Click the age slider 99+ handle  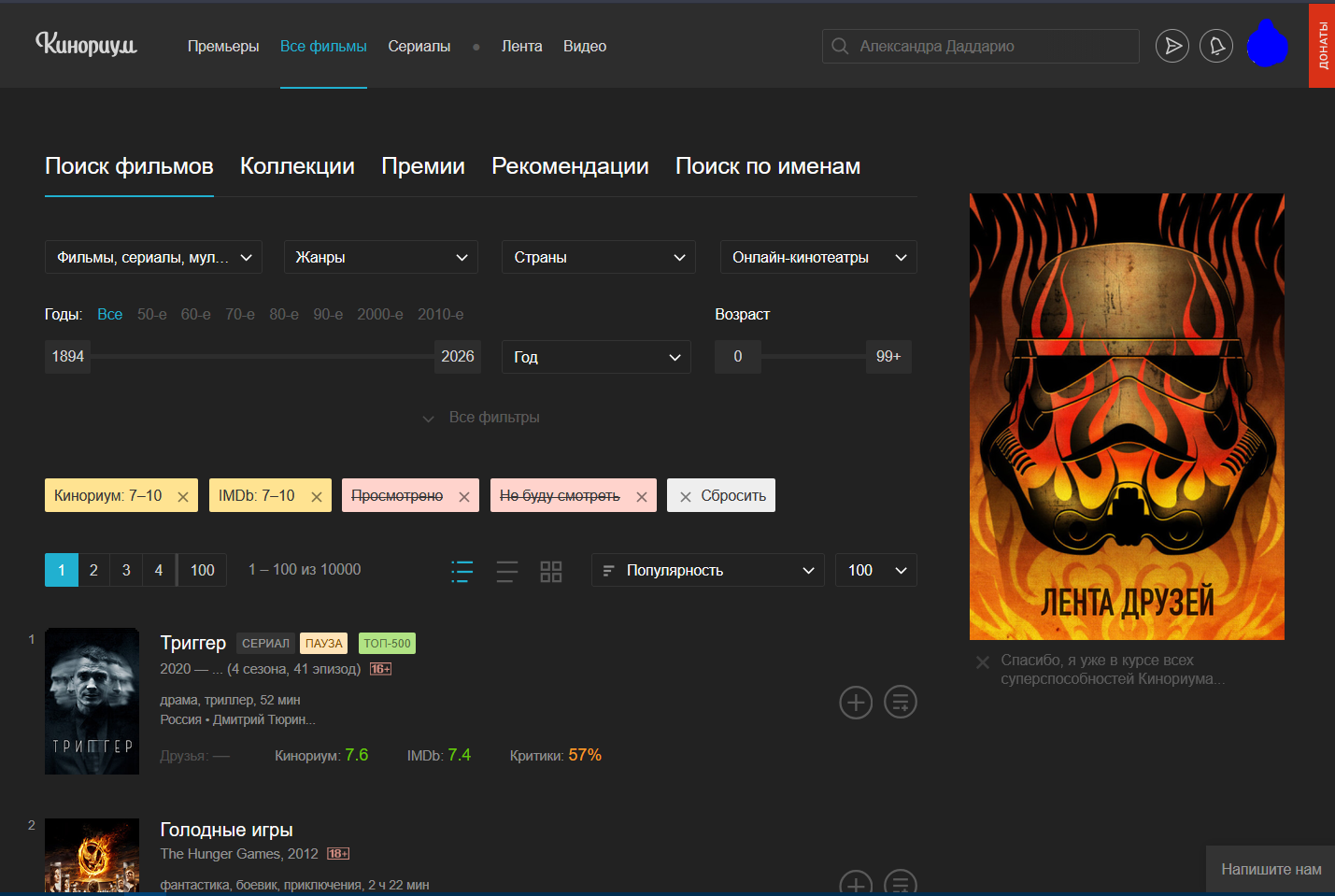[888, 357]
